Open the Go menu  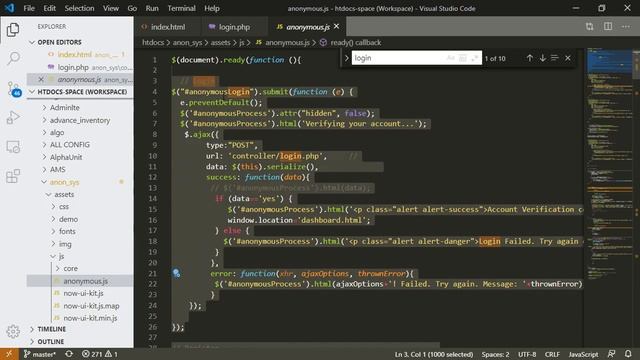[x=132, y=8]
